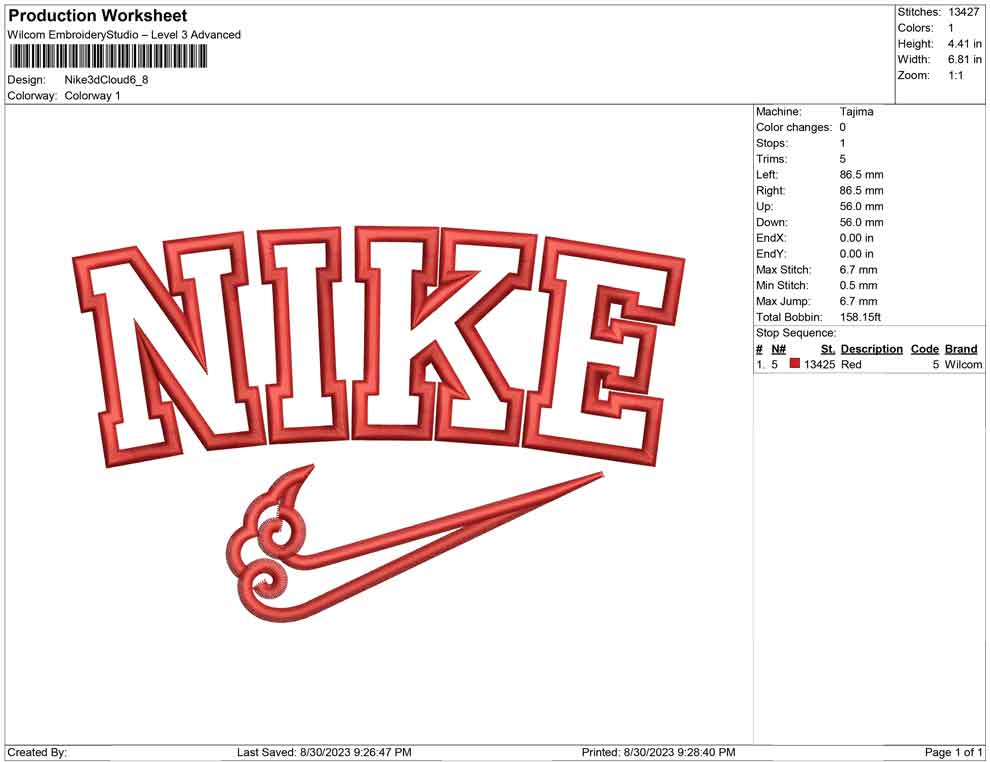Click the 'Last Saved: 8/30/2023 9:26:47 PM' text
The image size is (990, 762).
(324, 752)
